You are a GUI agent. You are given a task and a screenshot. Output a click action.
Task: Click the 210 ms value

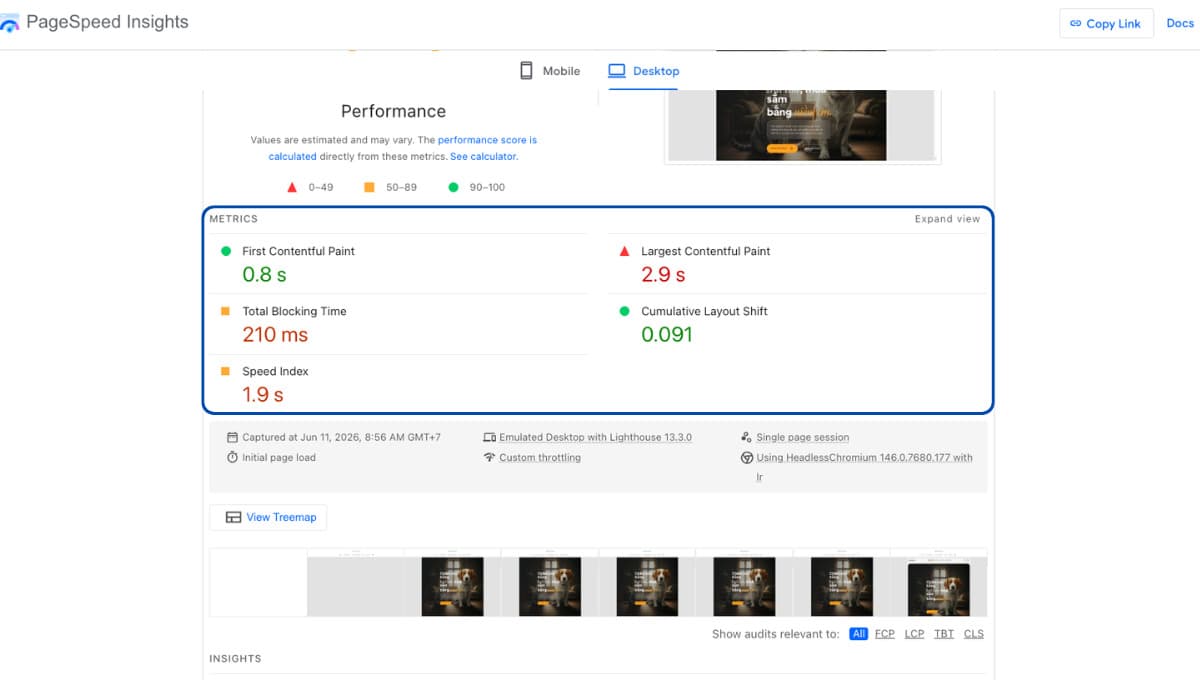[275, 334]
